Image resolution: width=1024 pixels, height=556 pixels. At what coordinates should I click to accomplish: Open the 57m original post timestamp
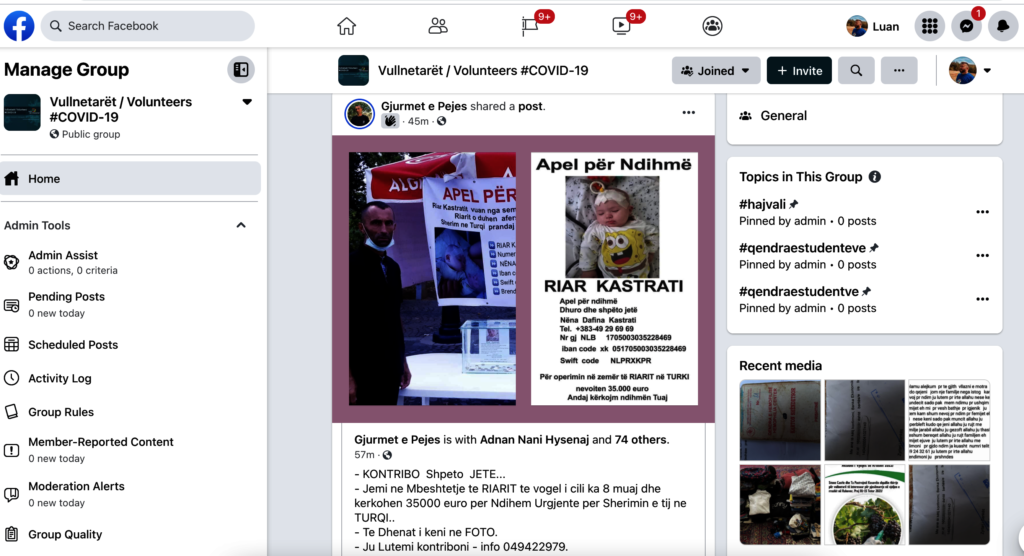click(x=364, y=455)
